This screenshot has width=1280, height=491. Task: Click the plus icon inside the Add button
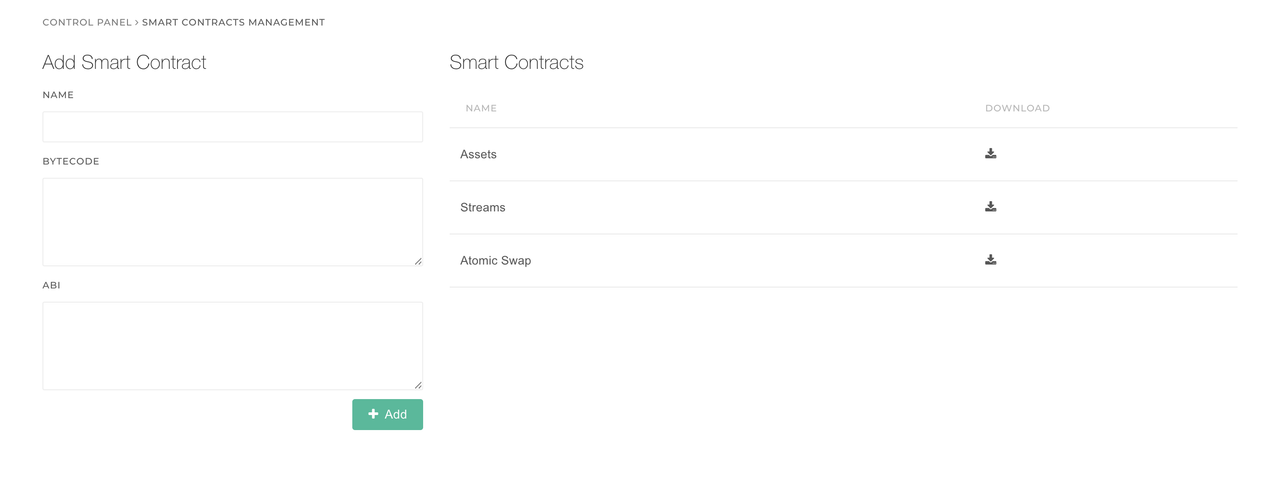pyautogui.click(x=373, y=414)
